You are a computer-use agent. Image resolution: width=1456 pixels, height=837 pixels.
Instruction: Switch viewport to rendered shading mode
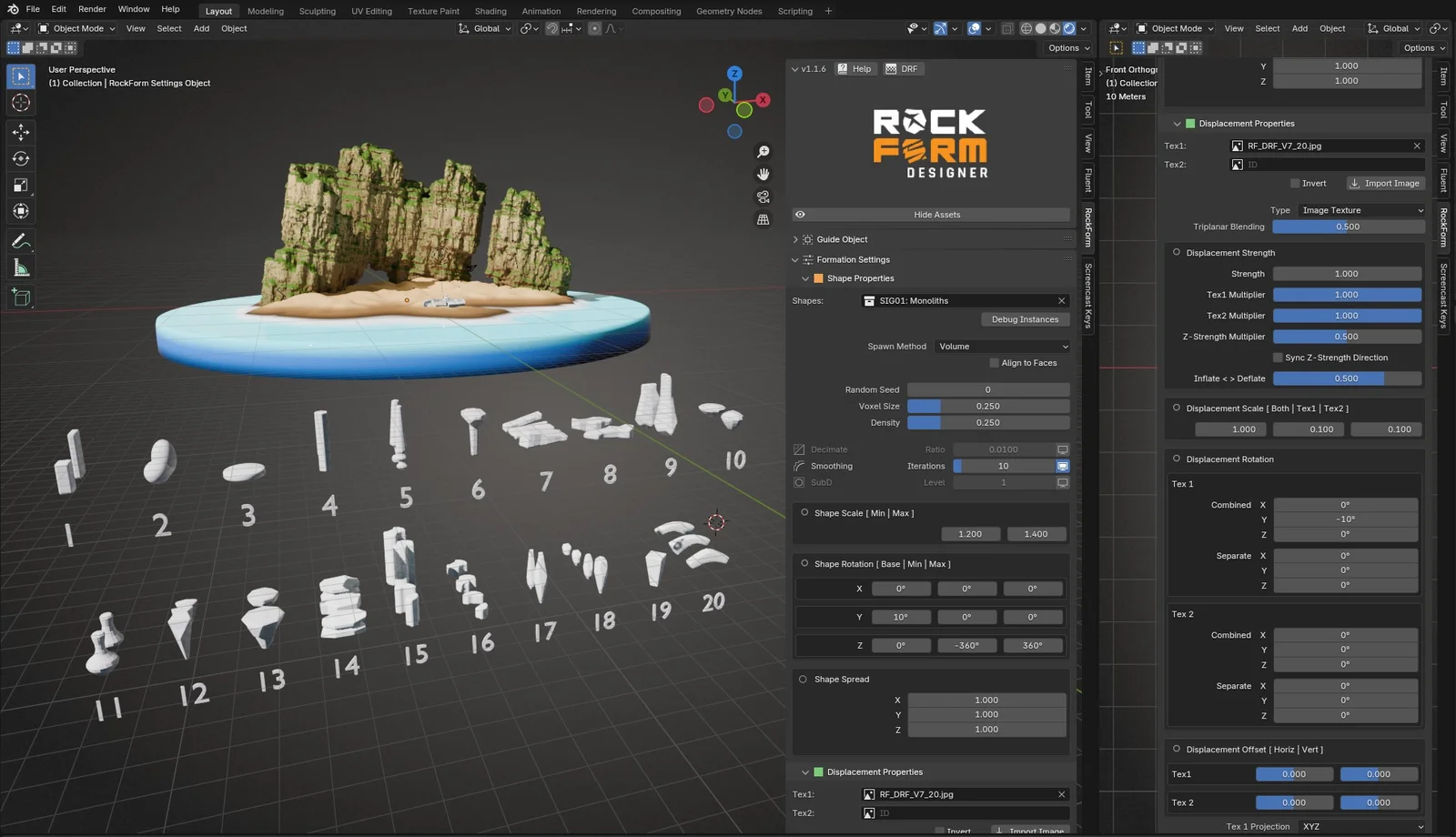[1069, 28]
